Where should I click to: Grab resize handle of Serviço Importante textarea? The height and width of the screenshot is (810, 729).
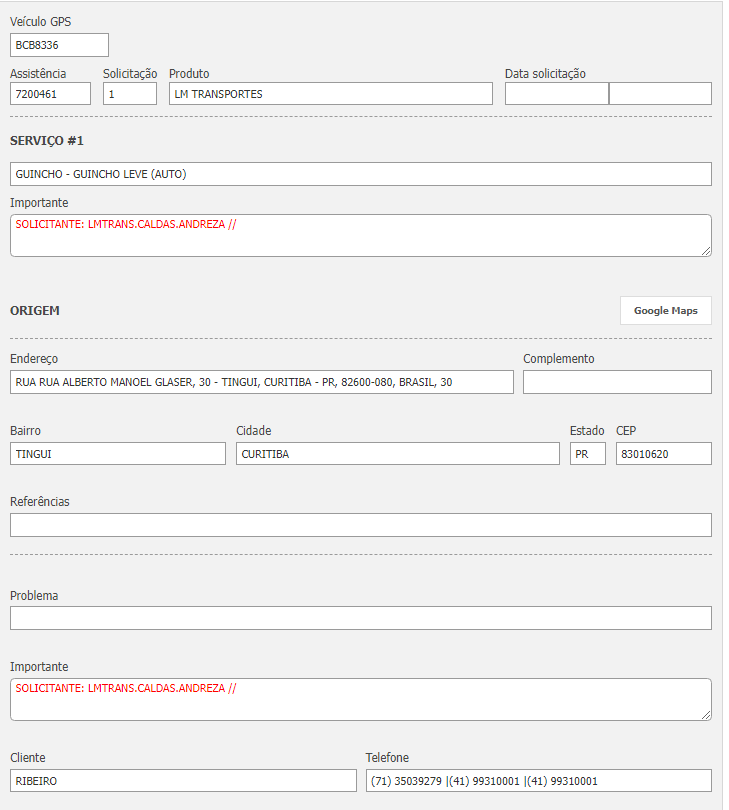[x=707, y=252]
